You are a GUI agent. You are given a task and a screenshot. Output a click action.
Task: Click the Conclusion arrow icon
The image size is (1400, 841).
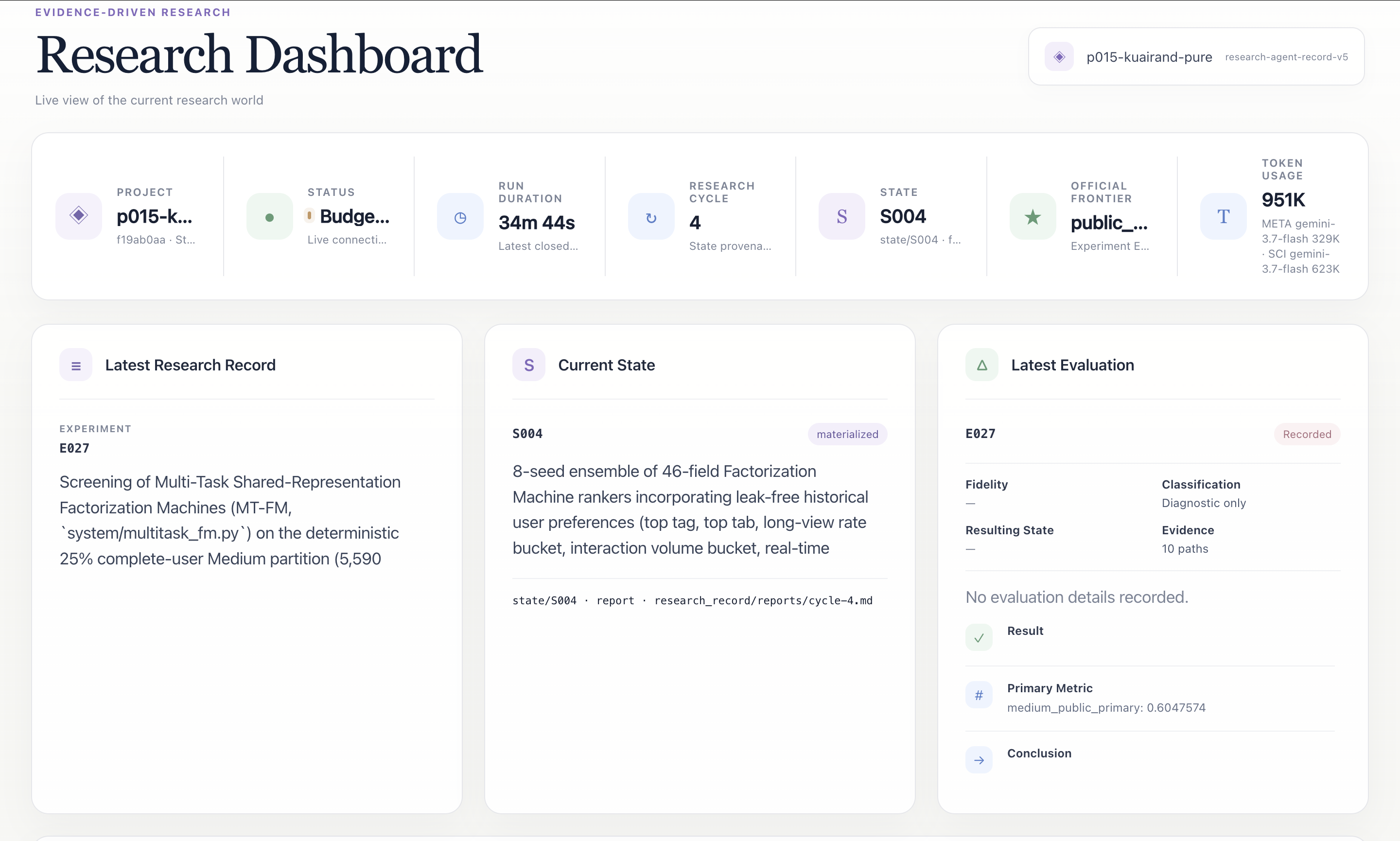click(x=979, y=760)
